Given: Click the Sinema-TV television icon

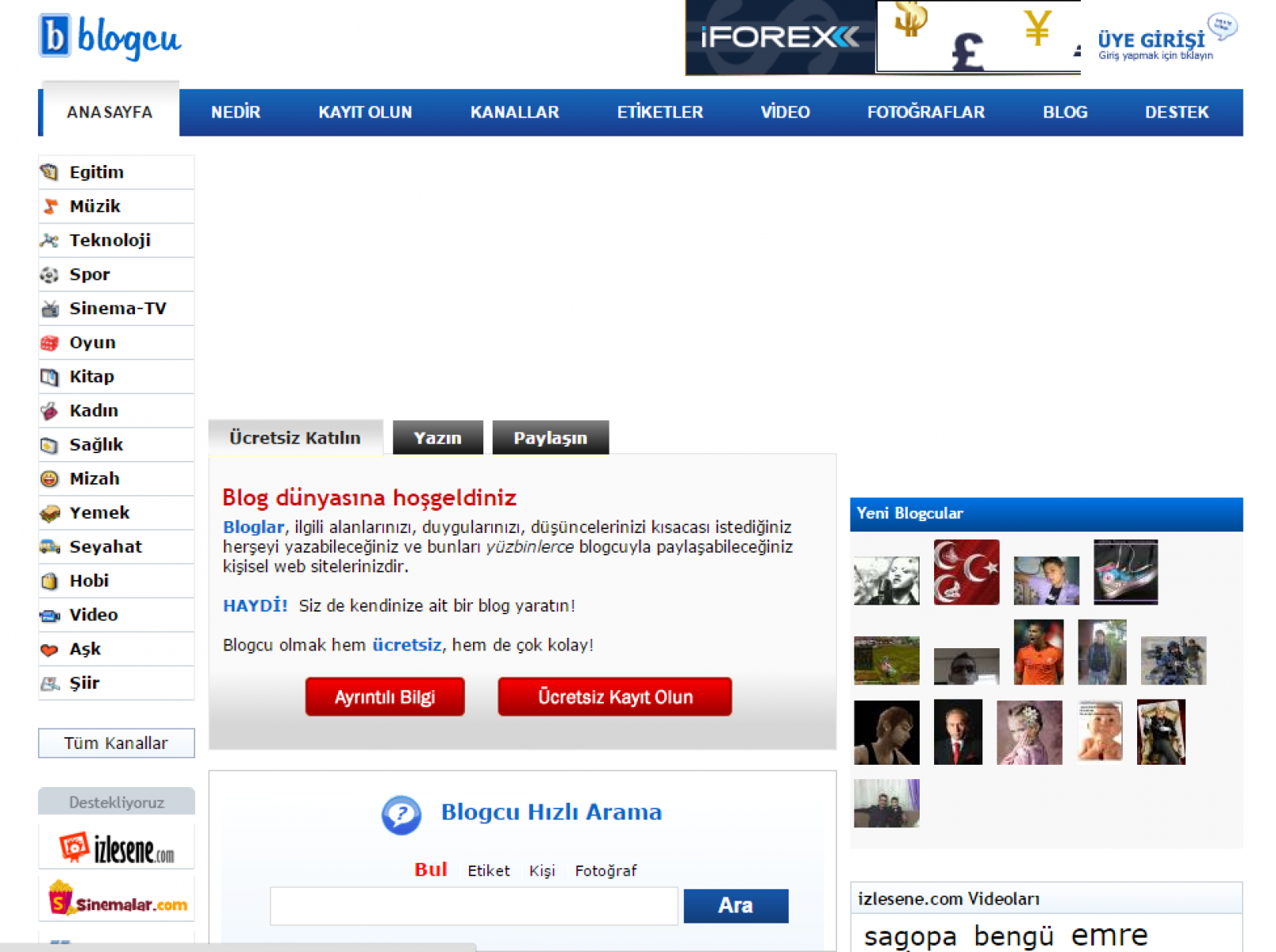Looking at the screenshot, I should pyautogui.click(x=50, y=309).
